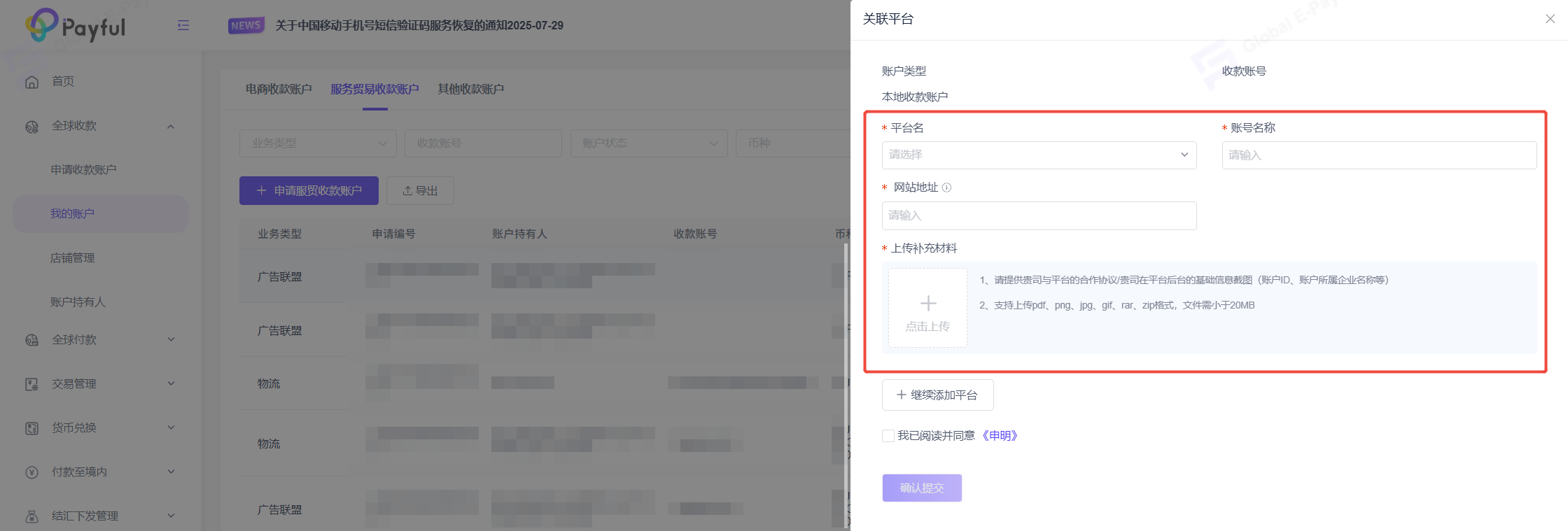This screenshot has width=1568, height=531.
Task: Open the 《申明》 link
Action: pyautogui.click(x=999, y=436)
